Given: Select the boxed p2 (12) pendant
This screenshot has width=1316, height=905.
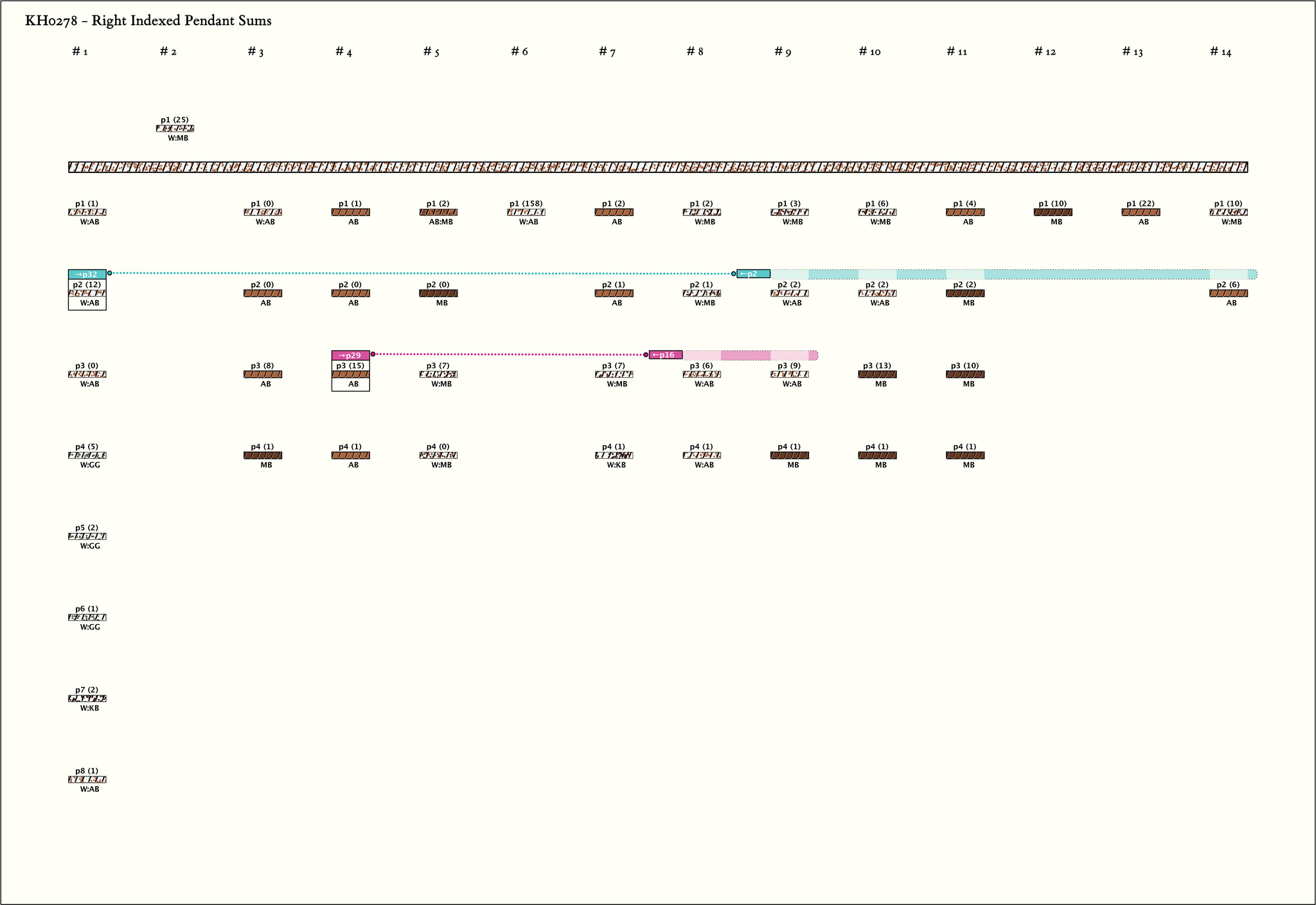Looking at the screenshot, I should (x=87, y=294).
